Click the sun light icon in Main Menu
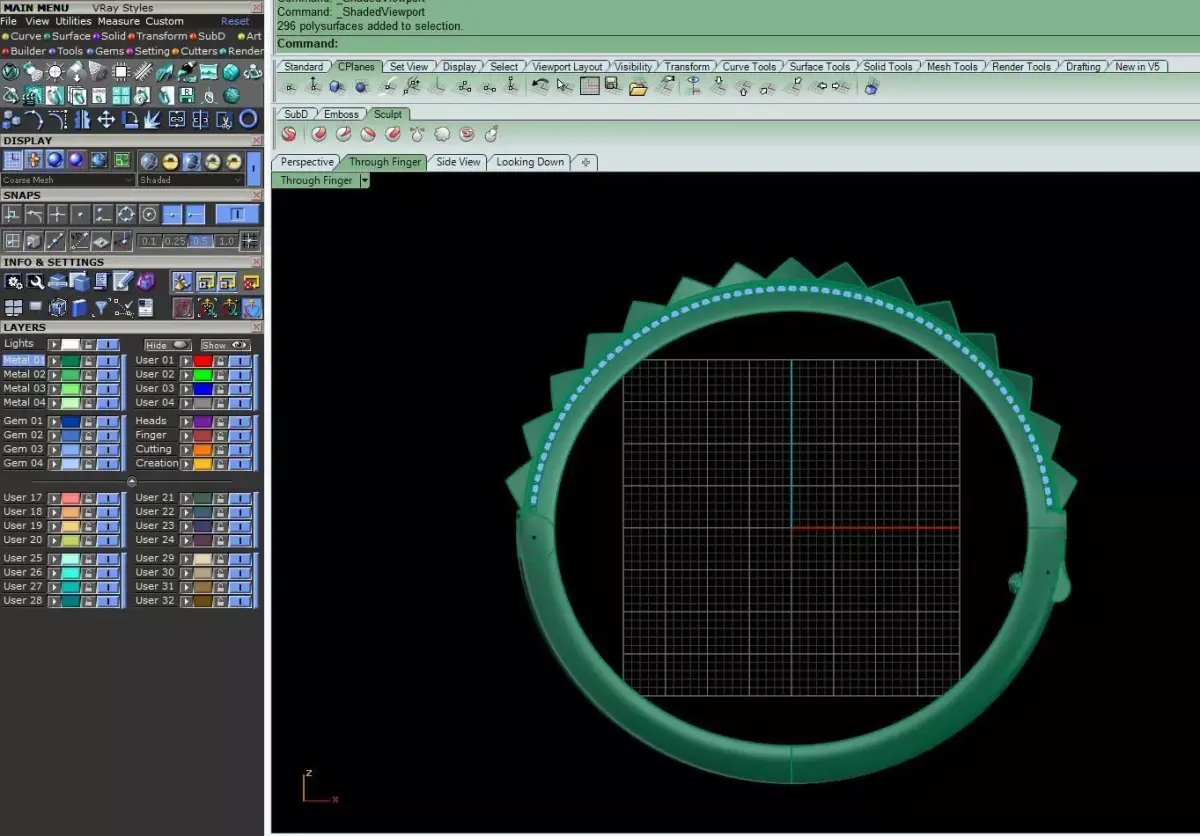This screenshot has width=1200, height=836. pos(55,72)
